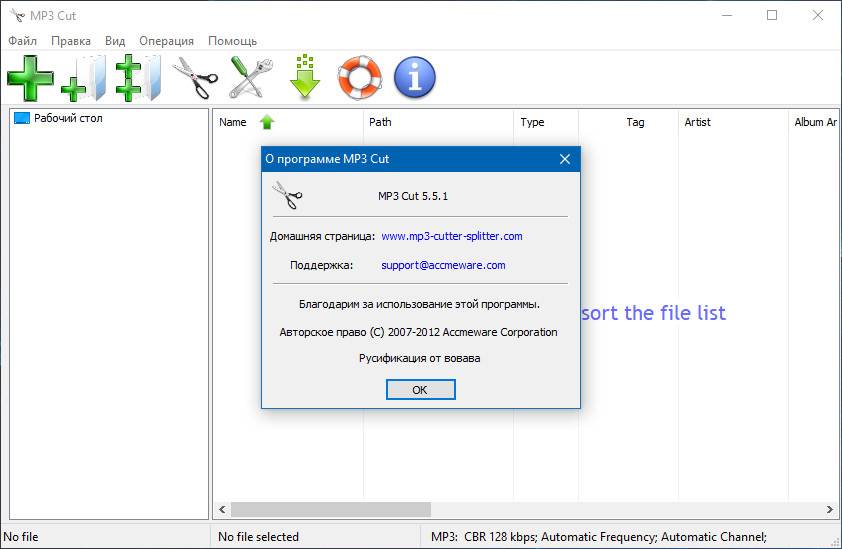
Task: Click the MP3 Cut title bar app icon
Action: (x=17, y=15)
